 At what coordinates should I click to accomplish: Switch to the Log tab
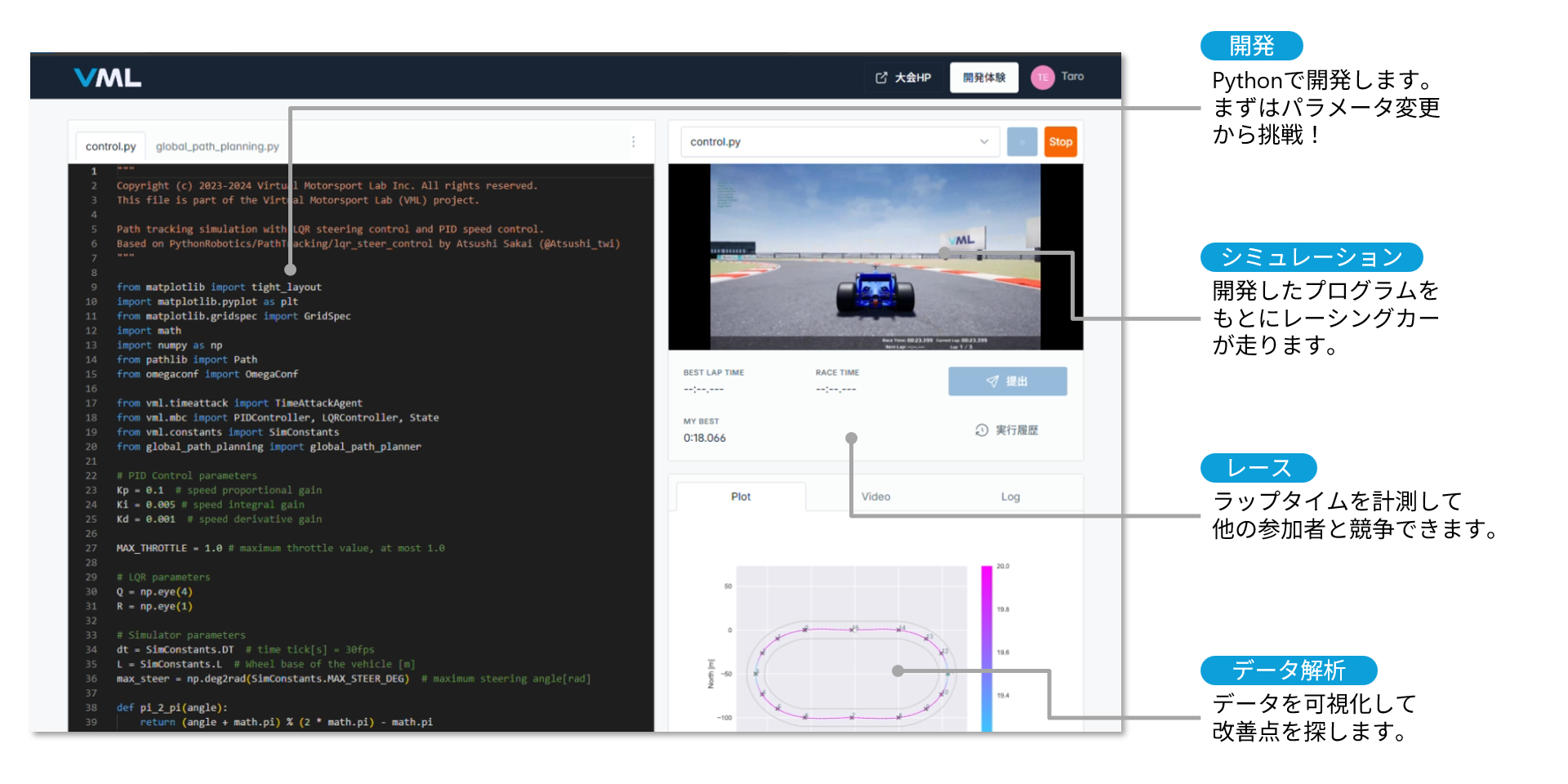click(1010, 497)
